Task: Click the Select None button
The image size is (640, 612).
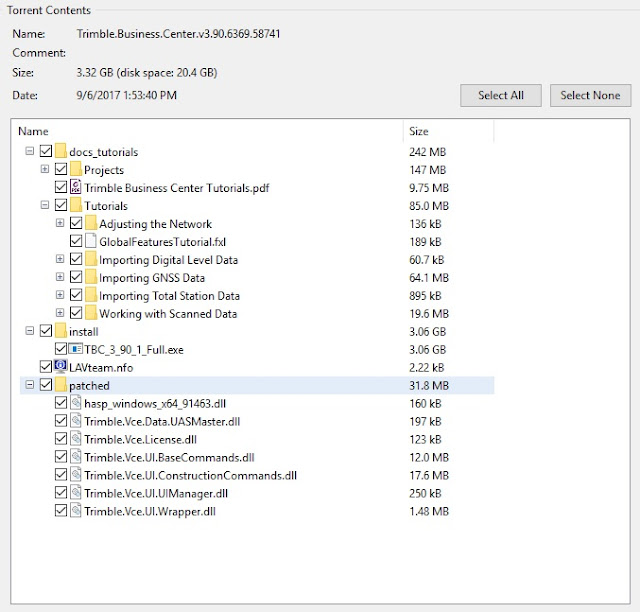Action: coord(590,96)
